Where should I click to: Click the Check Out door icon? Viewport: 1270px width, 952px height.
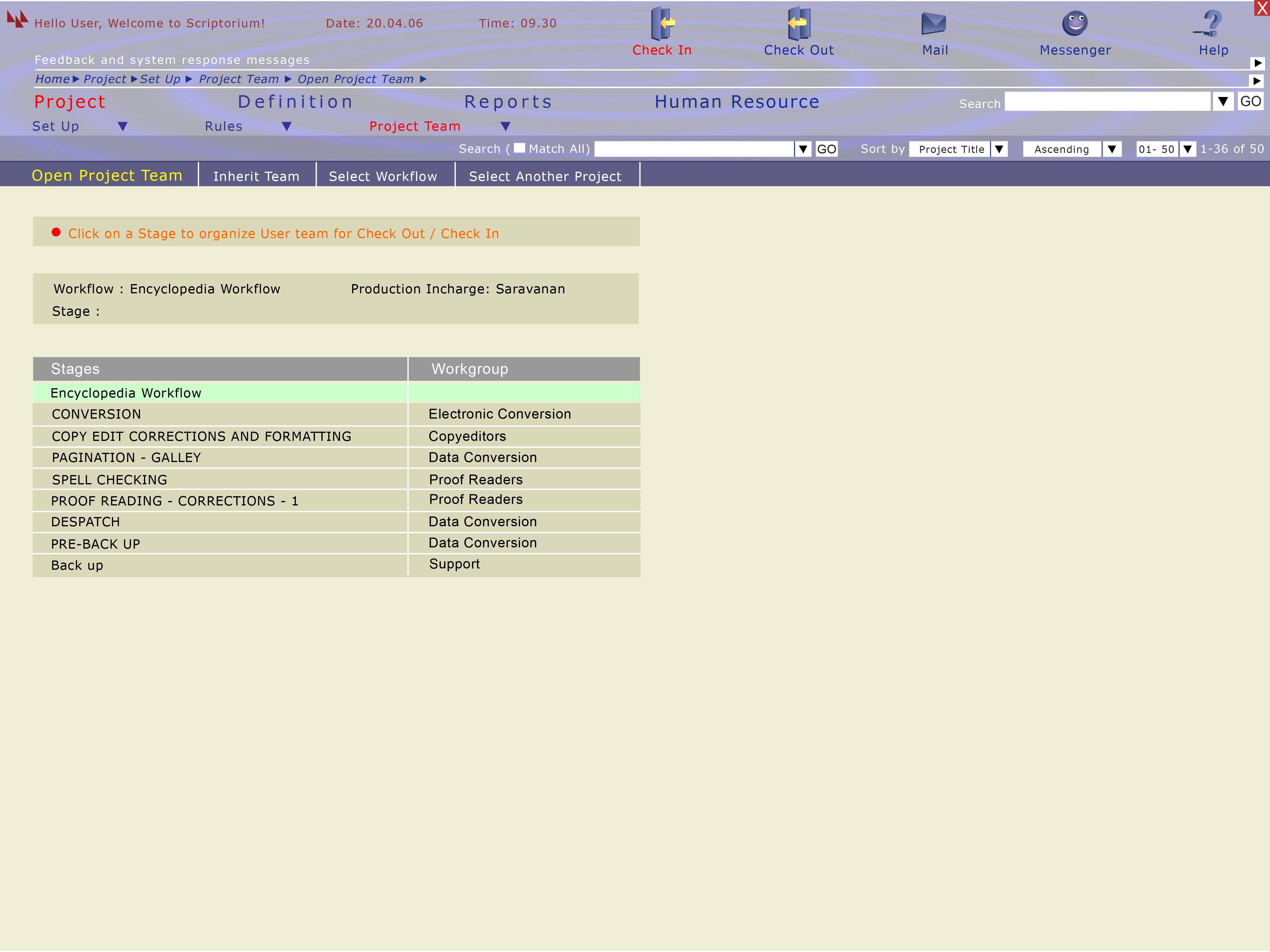[x=798, y=24]
